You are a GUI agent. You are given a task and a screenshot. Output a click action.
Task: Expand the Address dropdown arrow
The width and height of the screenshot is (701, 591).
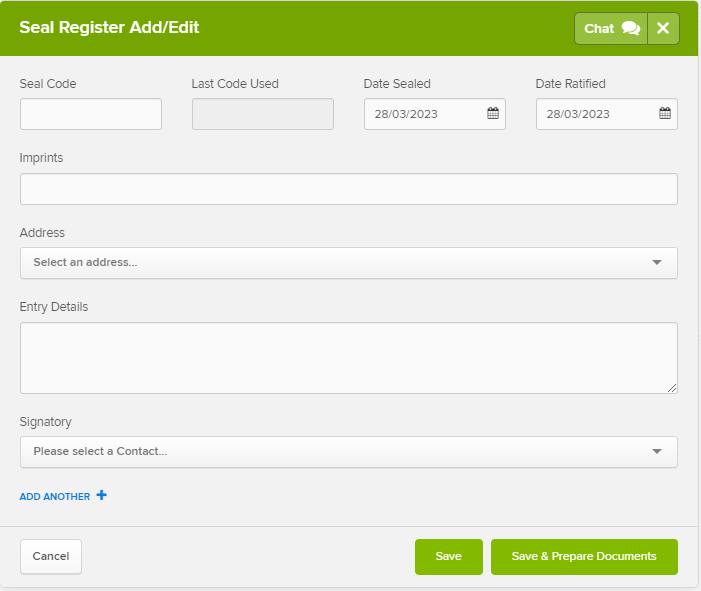656,262
